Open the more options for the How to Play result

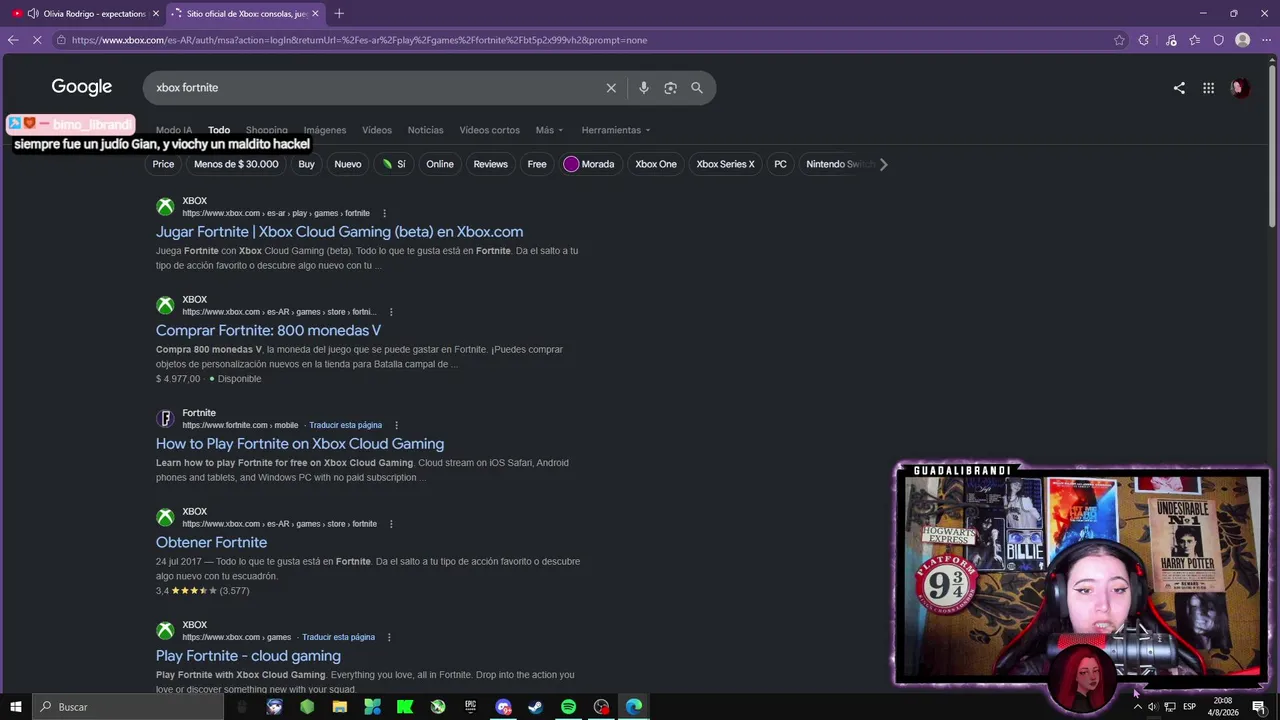(x=396, y=425)
